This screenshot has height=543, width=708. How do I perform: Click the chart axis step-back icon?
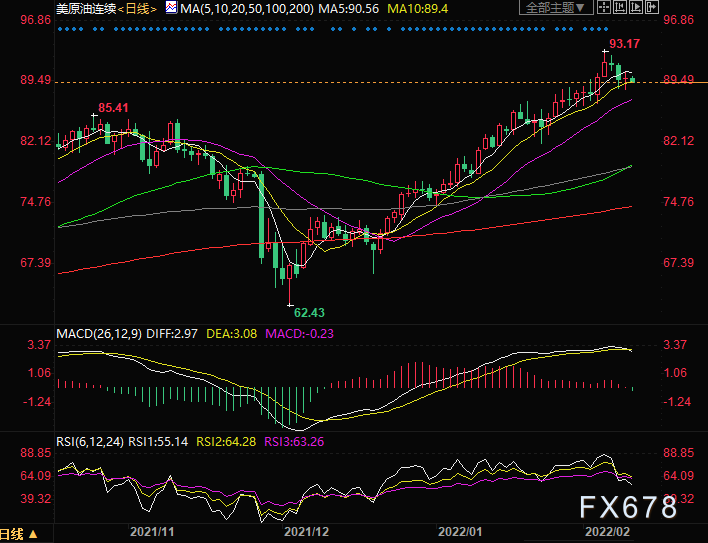[x=620, y=7]
